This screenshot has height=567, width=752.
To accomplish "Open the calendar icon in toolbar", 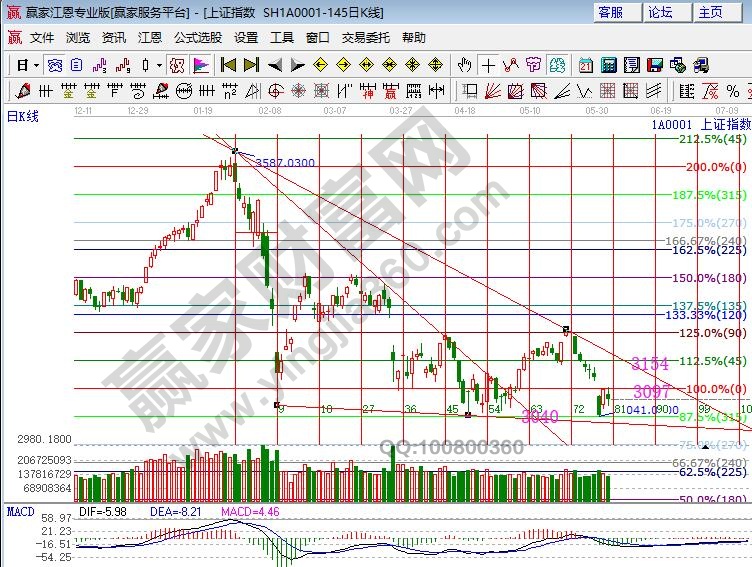I will [584, 65].
